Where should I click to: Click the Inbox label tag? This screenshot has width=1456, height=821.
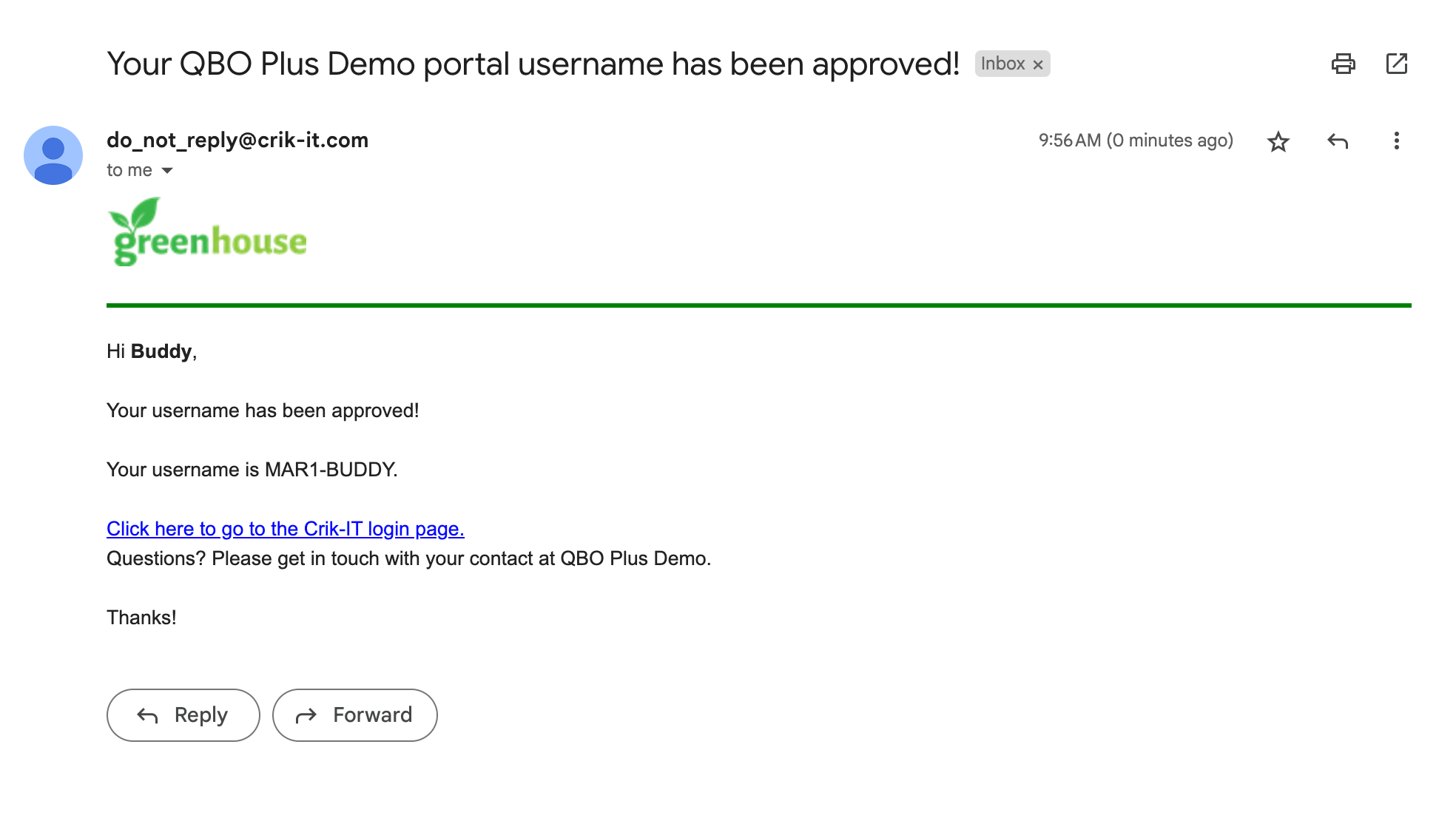point(1002,64)
